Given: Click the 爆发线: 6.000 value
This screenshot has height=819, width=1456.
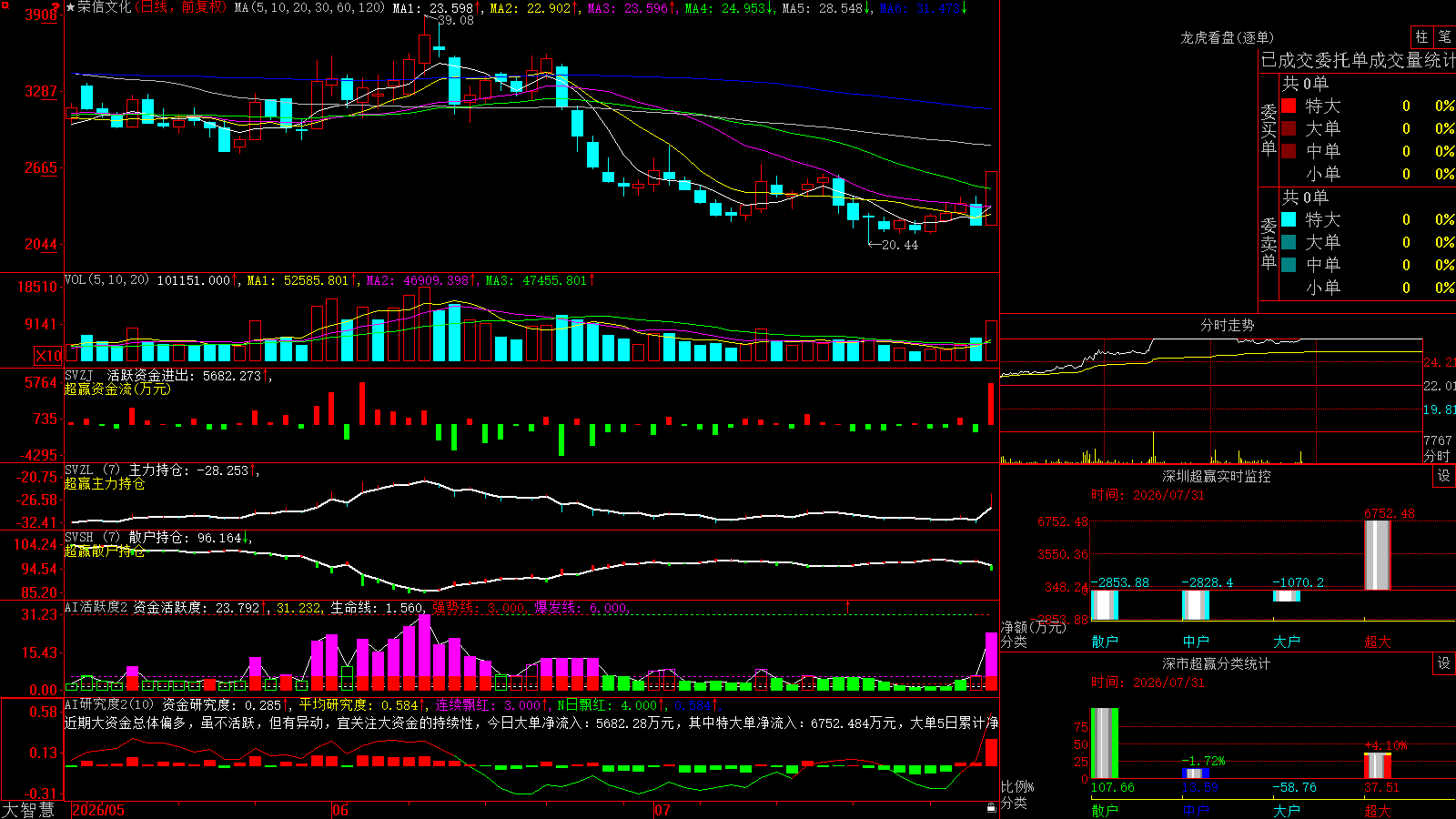Looking at the screenshot, I should tap(581, 608).
